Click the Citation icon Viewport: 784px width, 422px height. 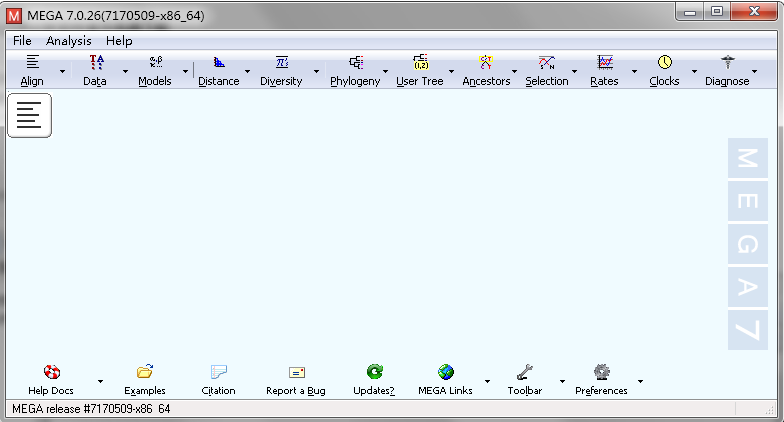(x=218, y=372)
